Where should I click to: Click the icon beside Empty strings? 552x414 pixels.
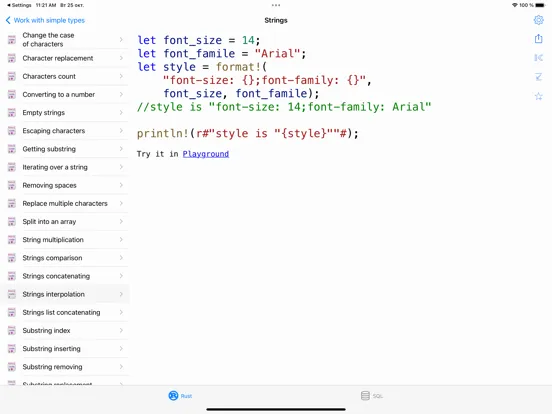click(12, 113)
